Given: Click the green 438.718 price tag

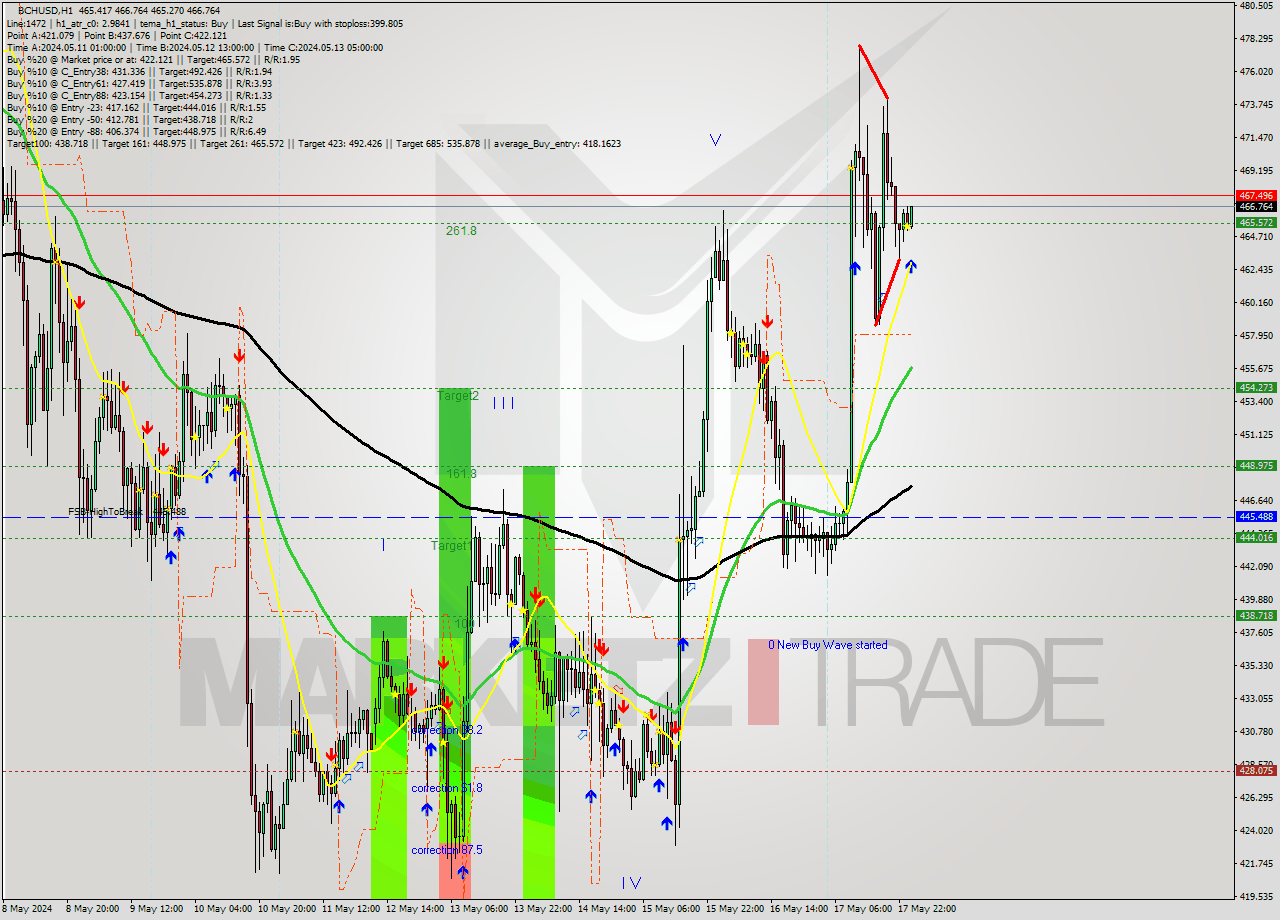Looking at the screenshot, I should (x=1256, y=616).
